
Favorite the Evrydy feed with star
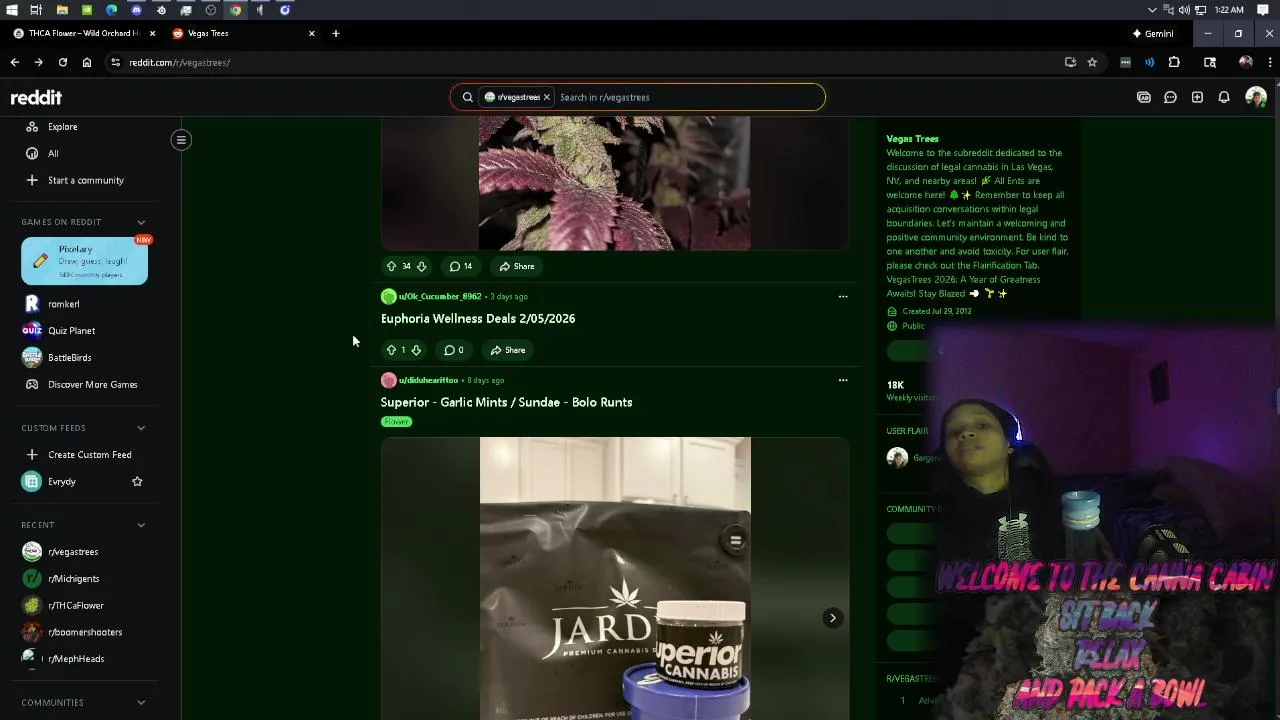pos(137,482)
